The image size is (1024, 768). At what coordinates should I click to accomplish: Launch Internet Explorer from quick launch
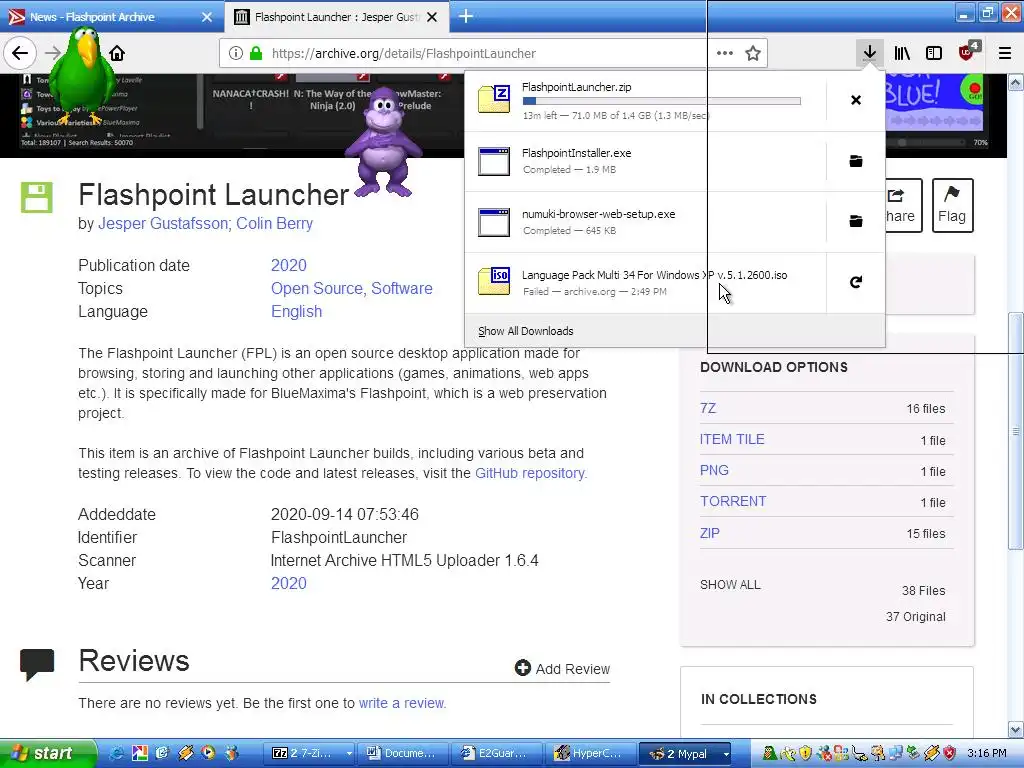coord(117,753)
